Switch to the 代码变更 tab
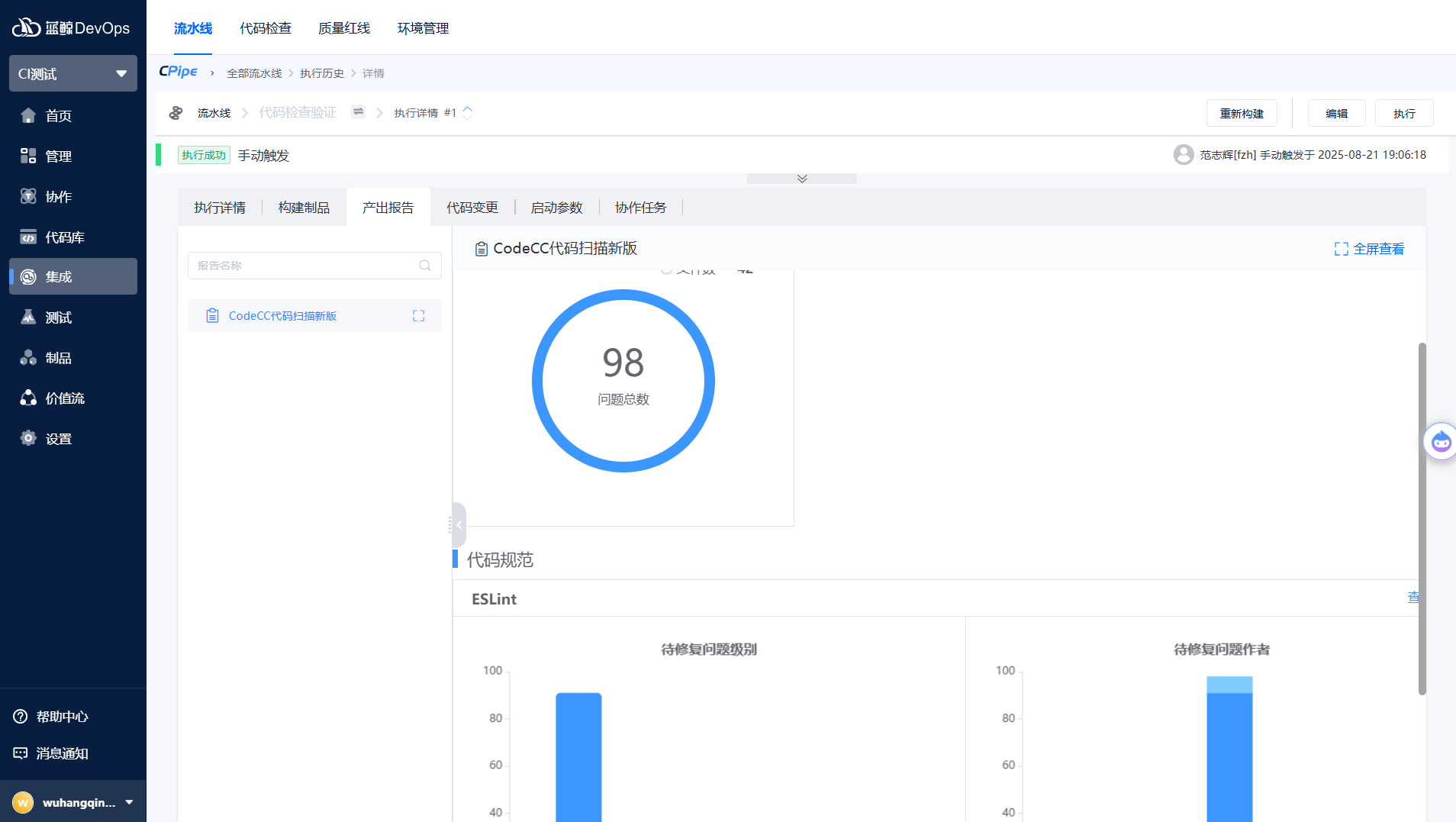This screenshot has width=1456, height=822. (472, 208)
